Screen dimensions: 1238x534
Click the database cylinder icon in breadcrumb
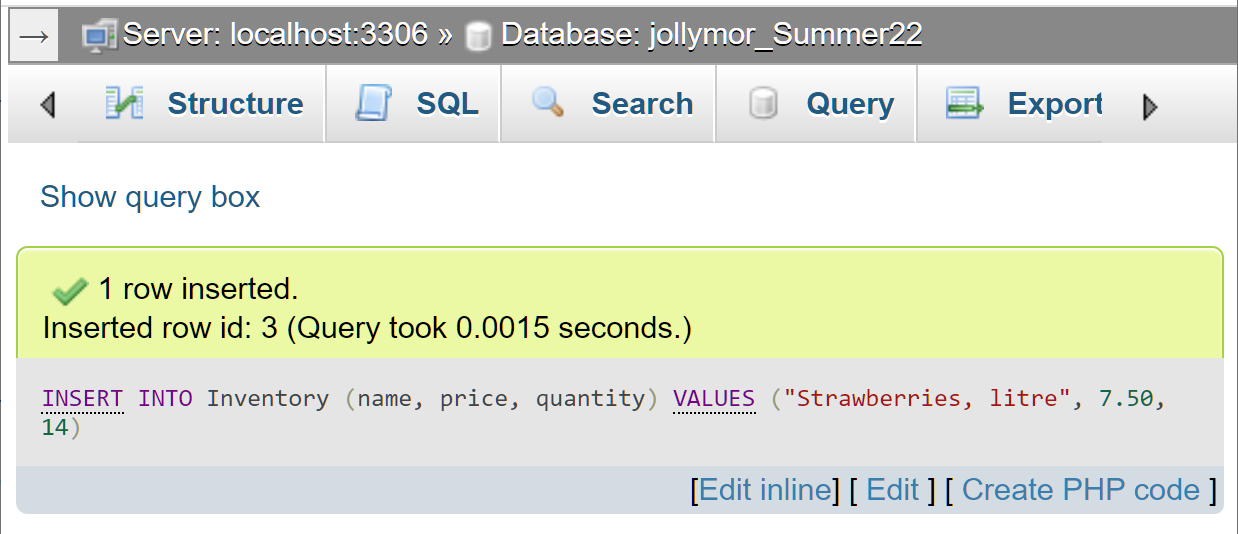[479, 37]
